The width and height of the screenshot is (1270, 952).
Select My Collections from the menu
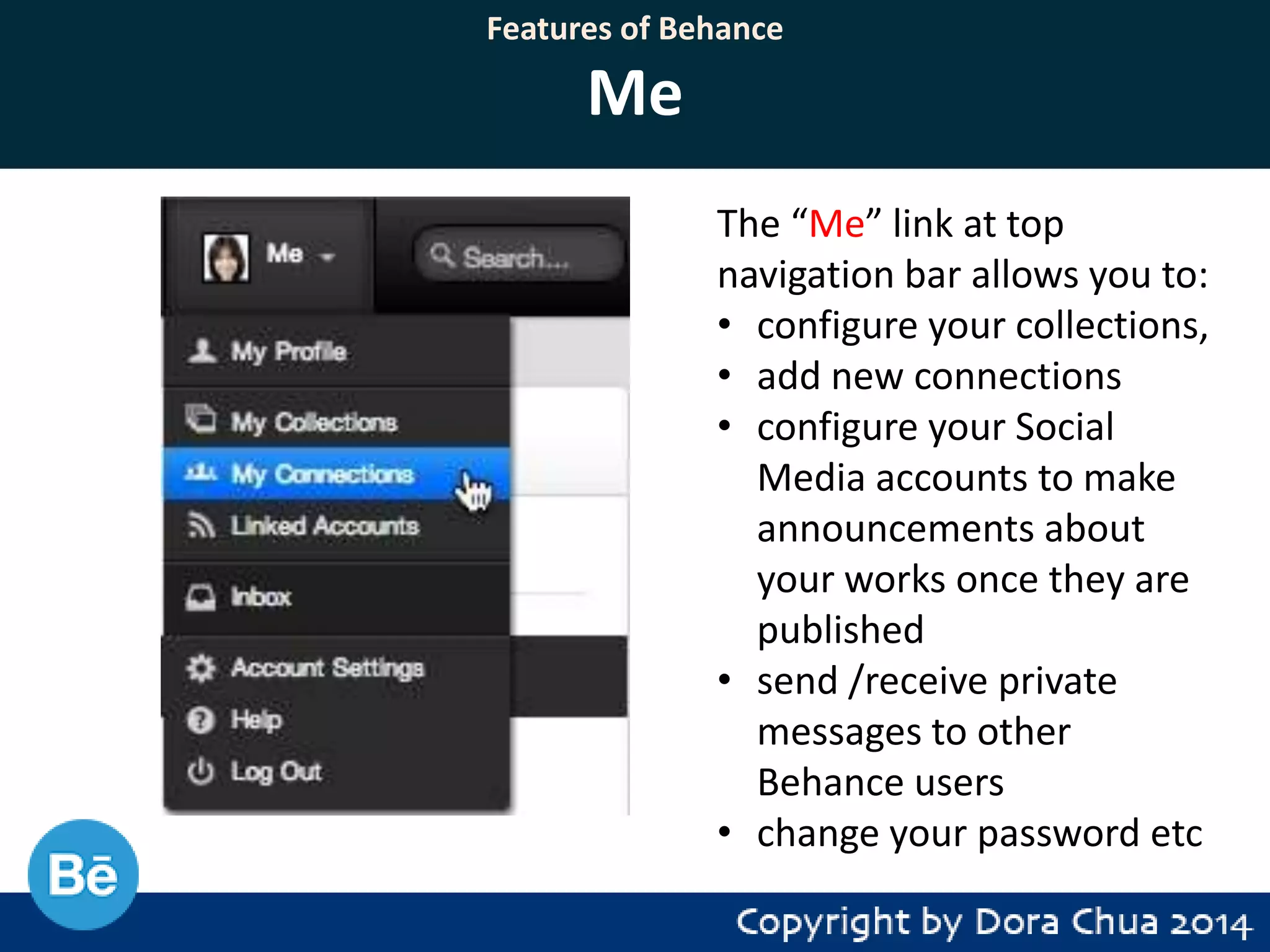(x=314, y=422)
